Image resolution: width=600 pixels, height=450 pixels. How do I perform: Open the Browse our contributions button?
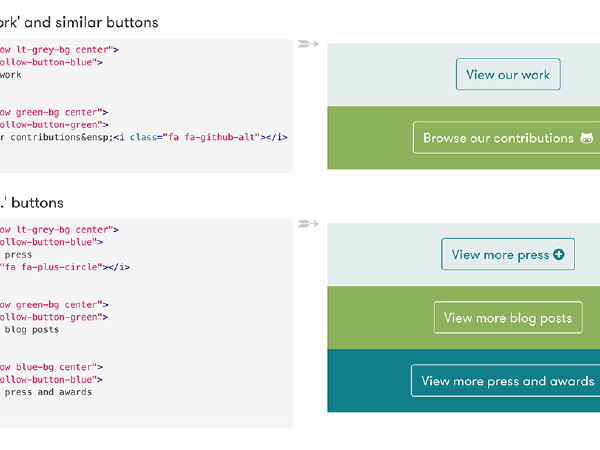(500, 138)
